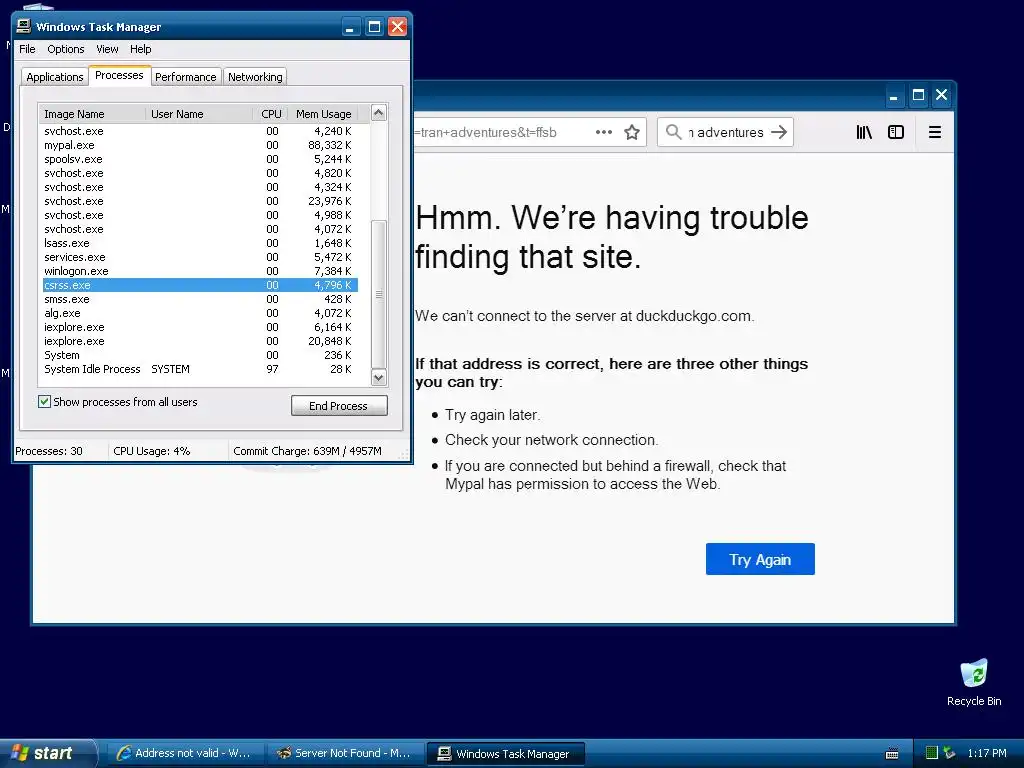
Task: Select the mypal.exe process row
Action: click(x=199, y=145)
